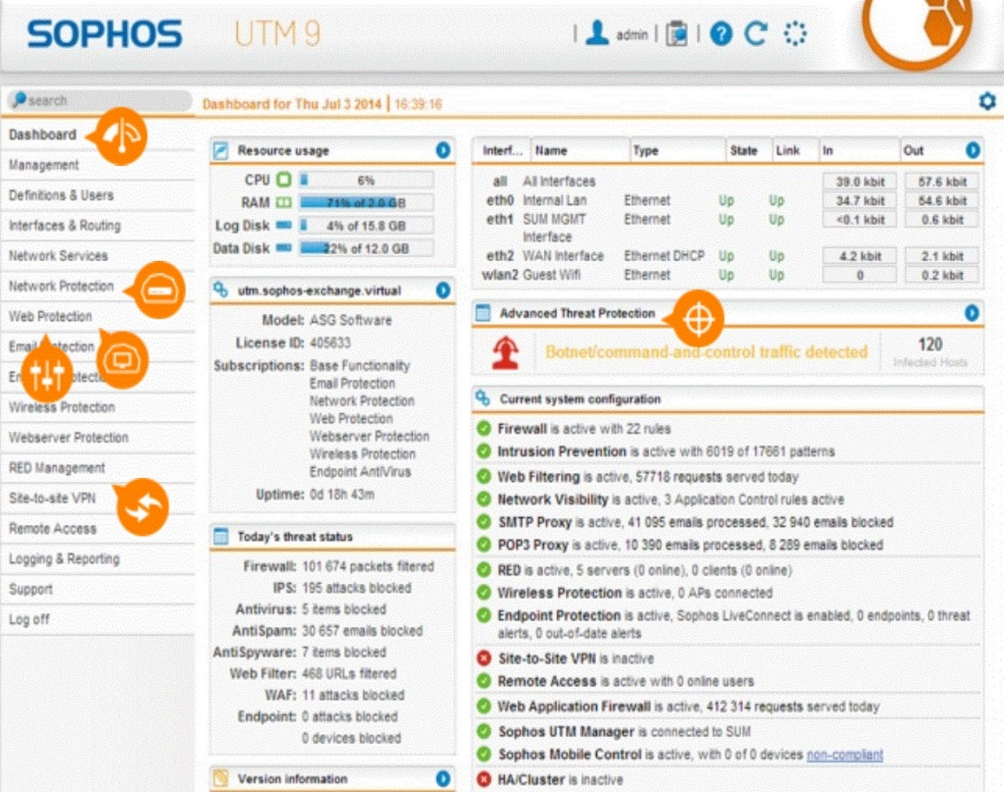
Task: Expand the utm.sophos-exchange.virtual panel arrow
Action: (x=443, y=290)
